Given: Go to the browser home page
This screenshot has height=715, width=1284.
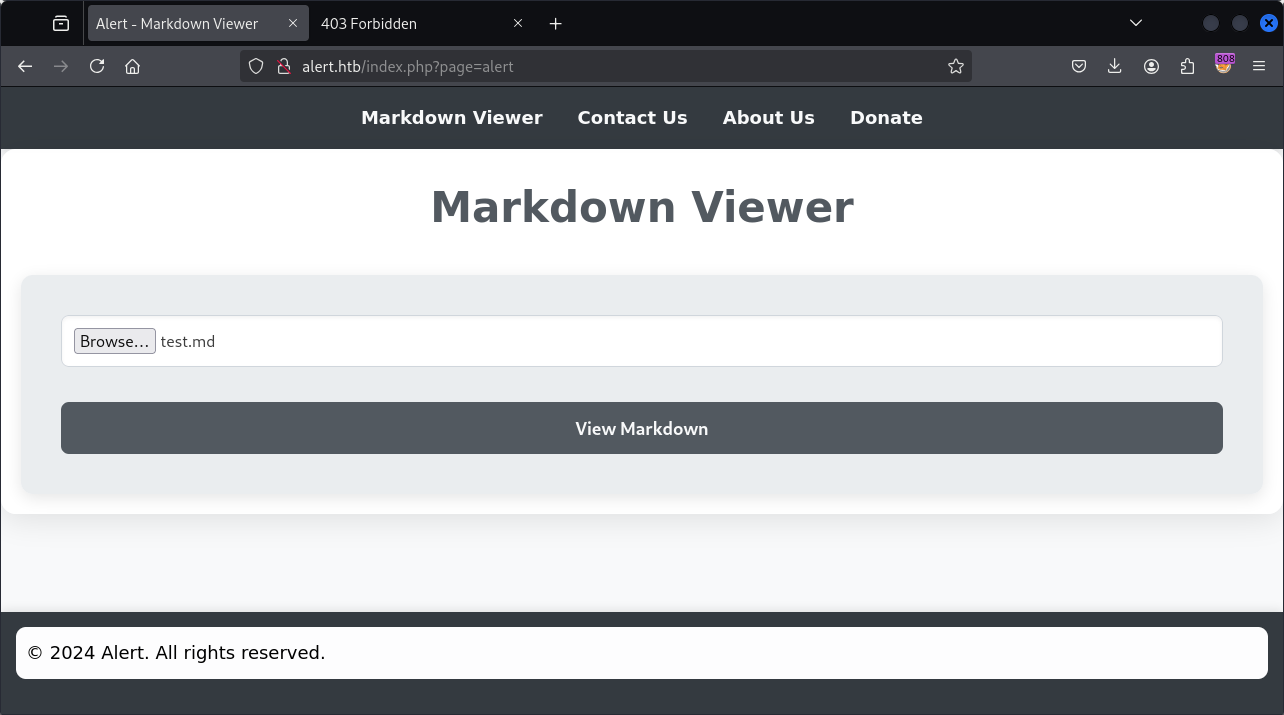Looking at the screenshot, I should (x=132, y=66).
